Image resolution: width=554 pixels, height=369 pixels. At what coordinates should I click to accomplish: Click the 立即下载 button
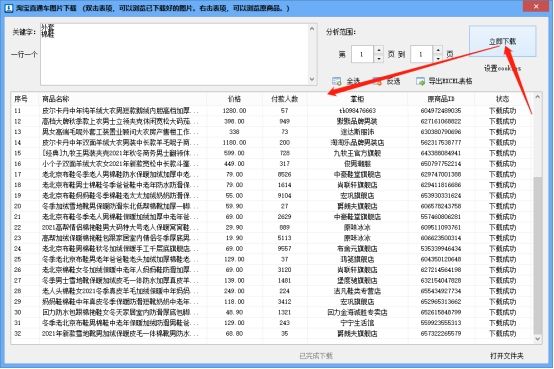(502, 41)
